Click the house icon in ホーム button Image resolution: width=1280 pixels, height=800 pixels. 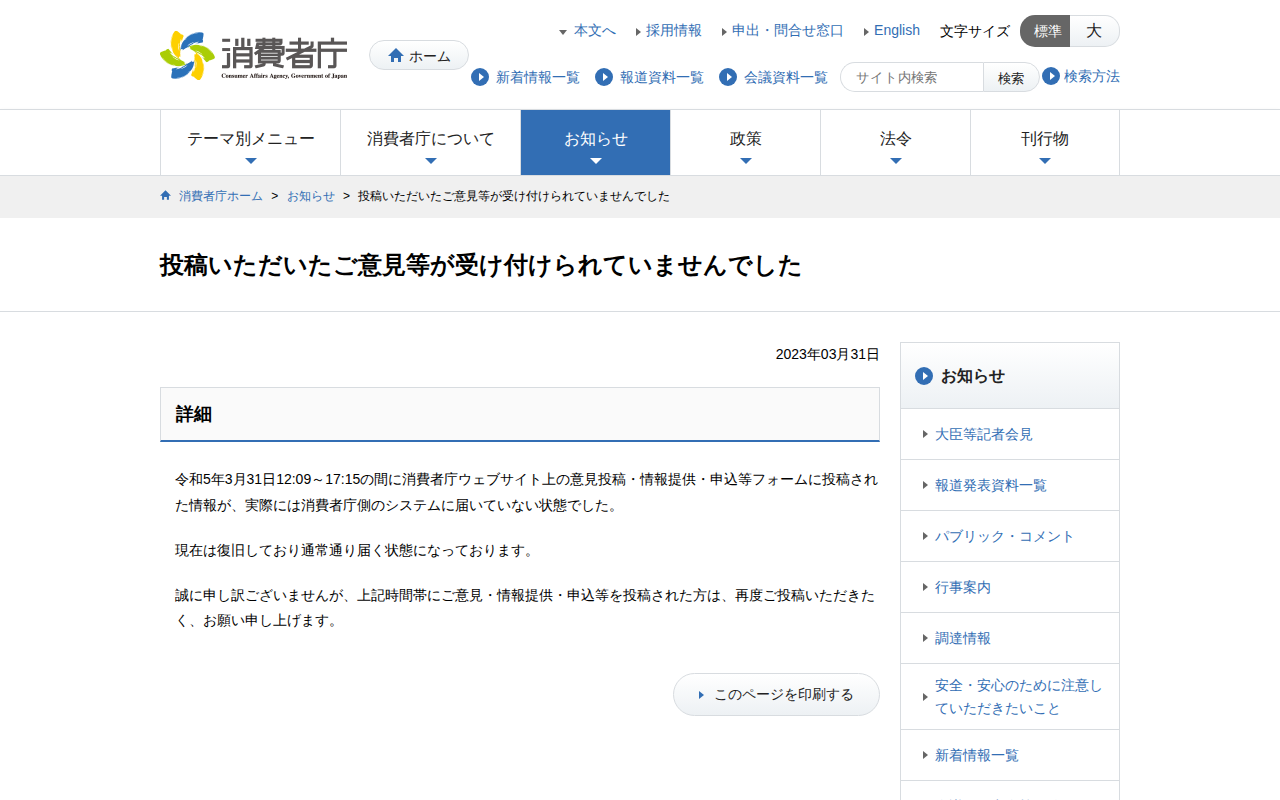[x=396, y=56]
